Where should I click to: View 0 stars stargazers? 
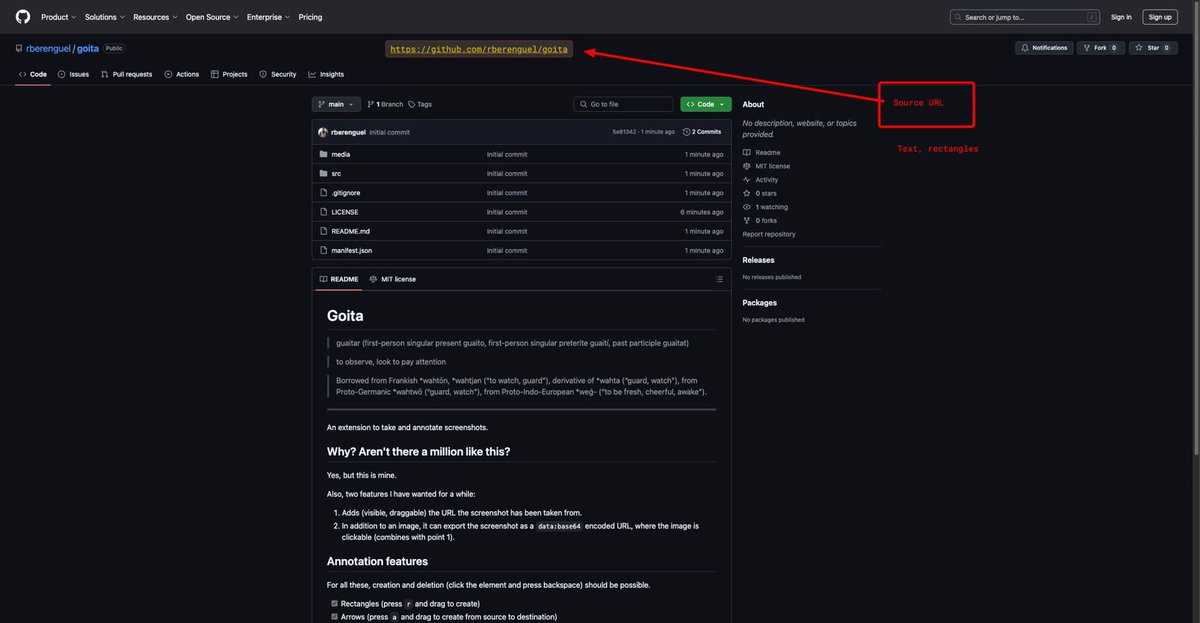[759, 193]
